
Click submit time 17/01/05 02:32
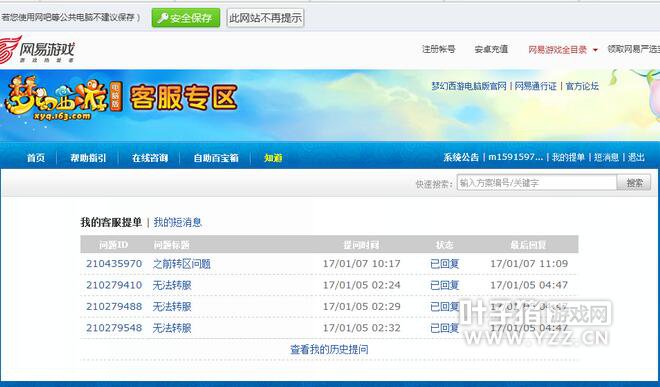click(362, 328)
